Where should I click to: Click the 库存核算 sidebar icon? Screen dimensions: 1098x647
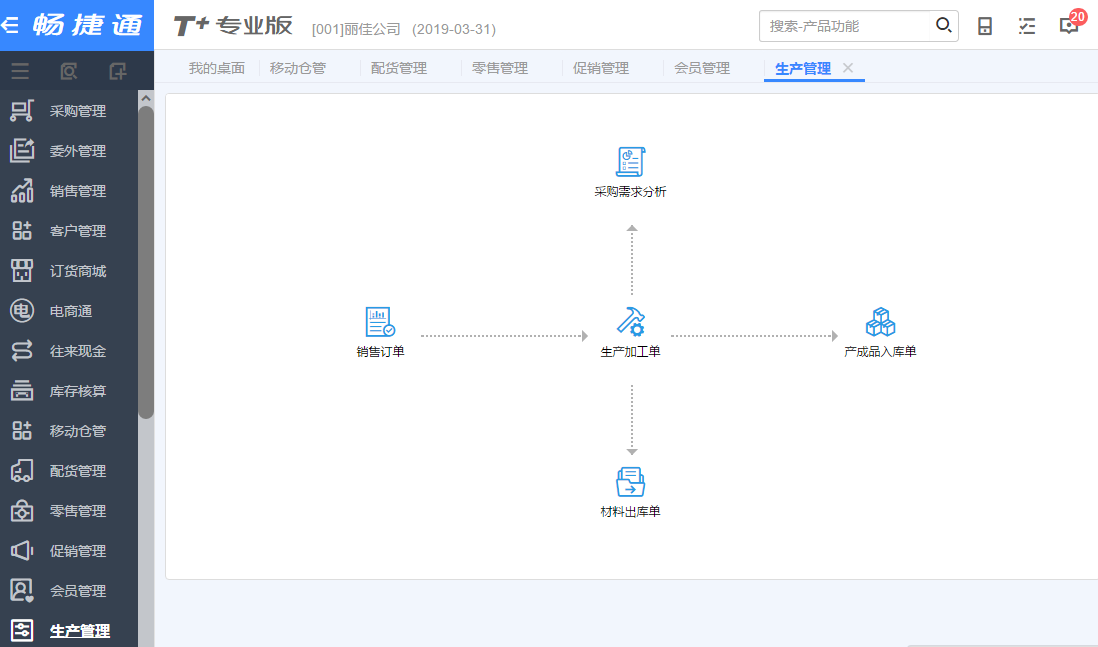click(x=22, y=390)
